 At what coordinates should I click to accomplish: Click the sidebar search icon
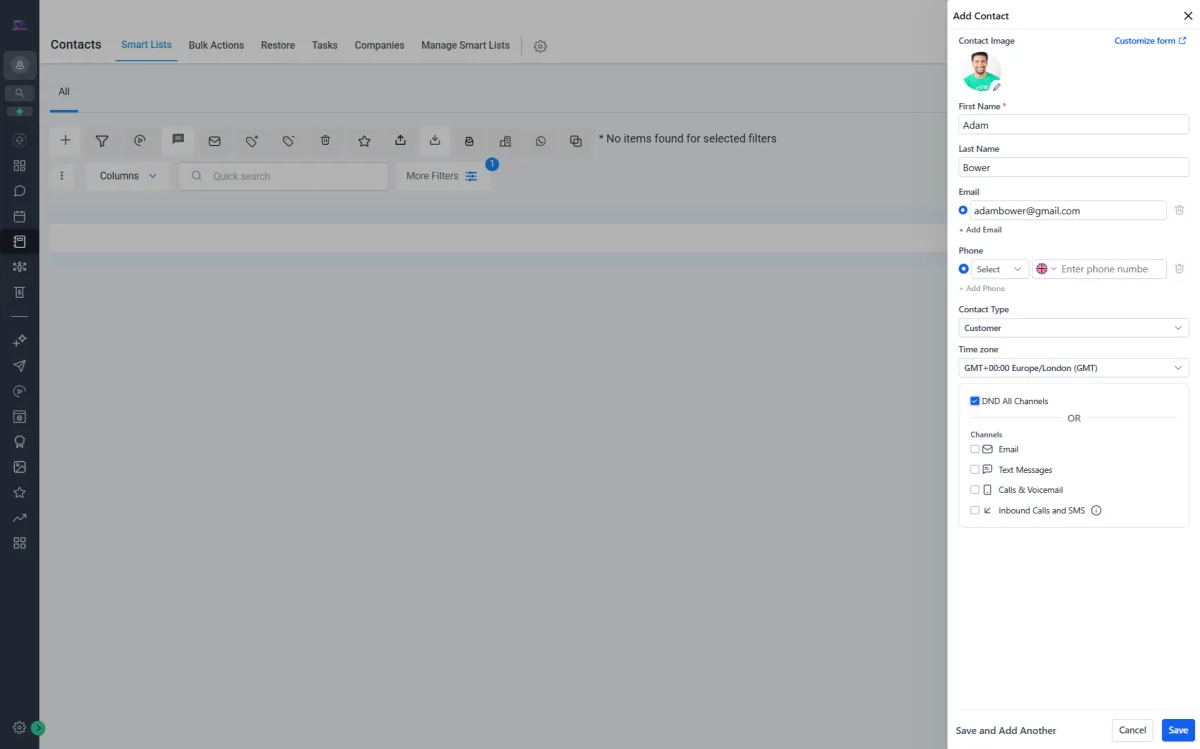coord(19,93)
